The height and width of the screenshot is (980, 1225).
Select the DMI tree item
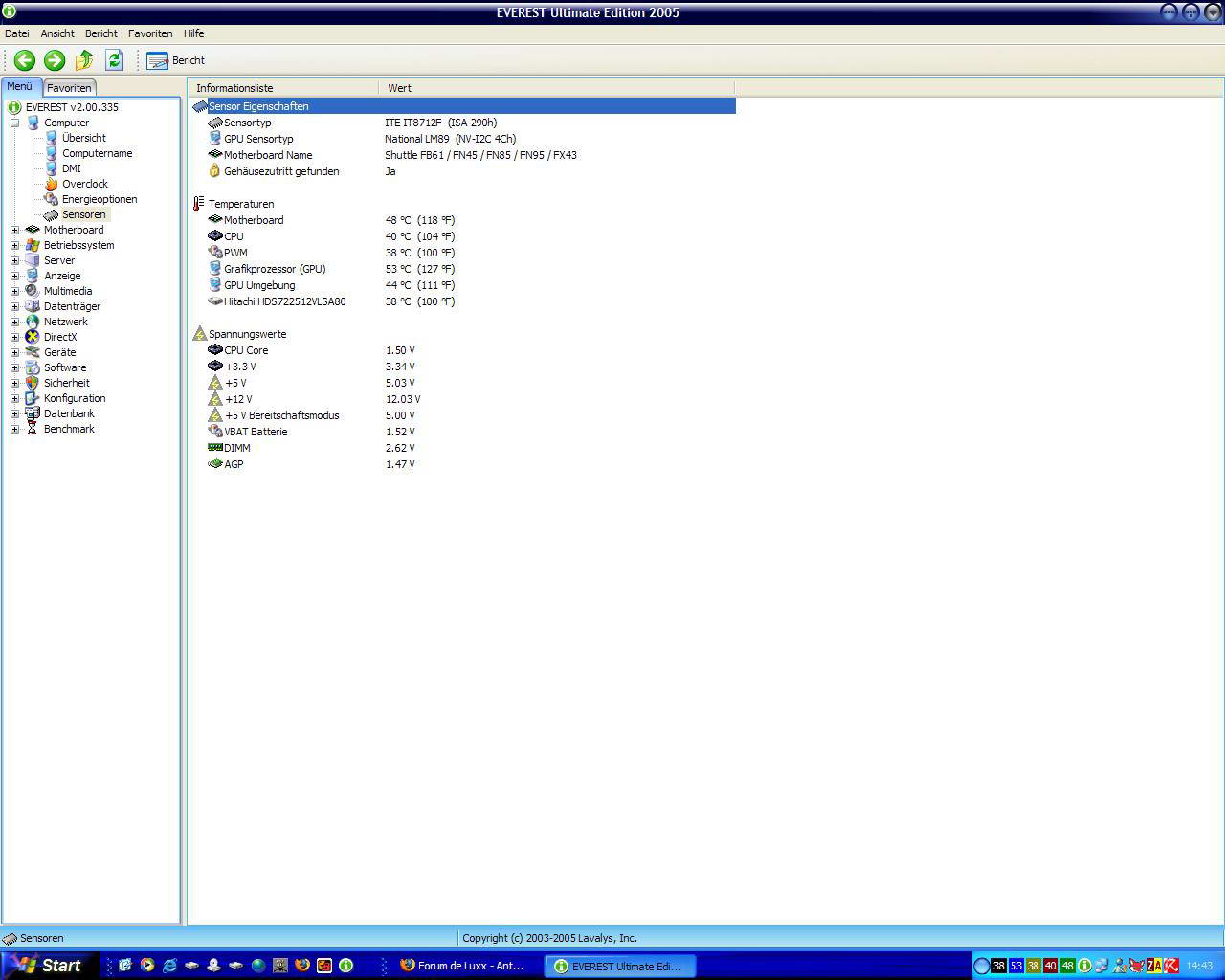point(72,168)
